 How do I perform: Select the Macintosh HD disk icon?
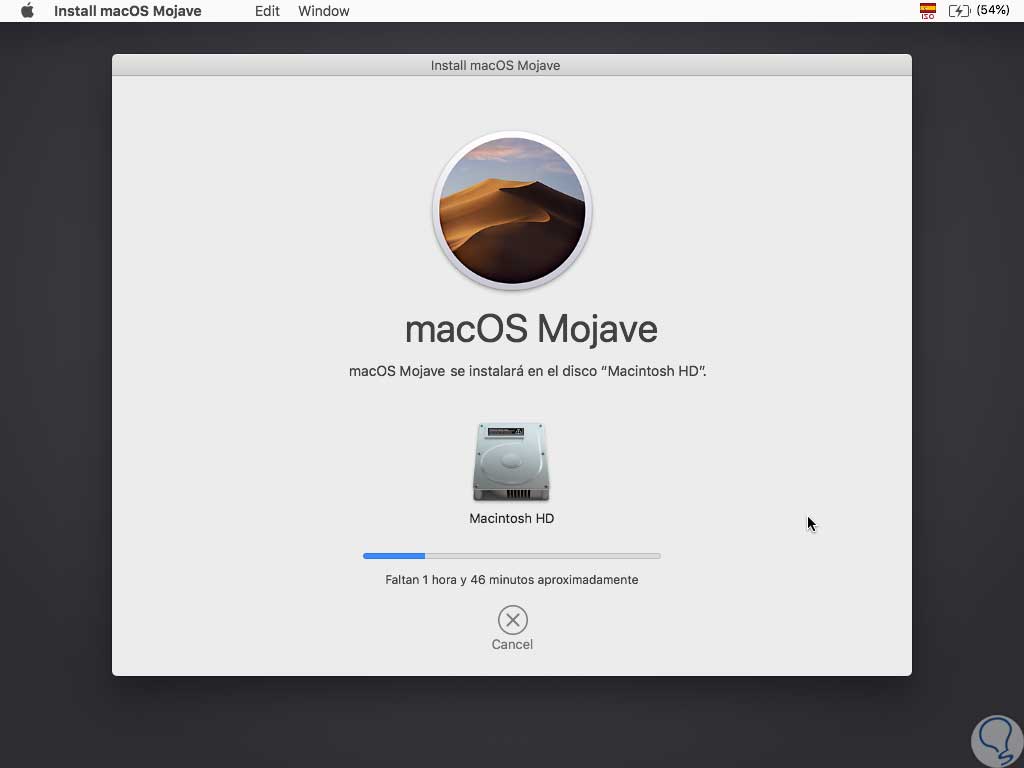click(511, 462)
